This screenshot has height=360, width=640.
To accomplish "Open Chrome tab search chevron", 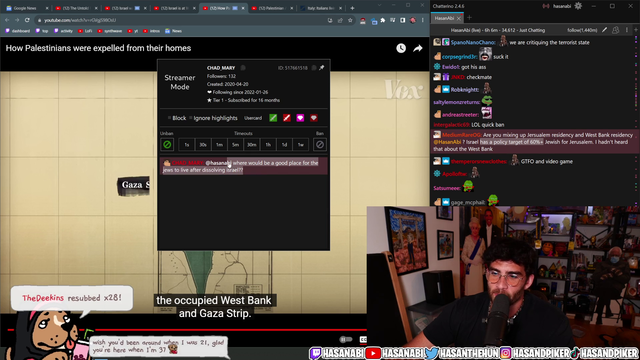I will (379, 5).
